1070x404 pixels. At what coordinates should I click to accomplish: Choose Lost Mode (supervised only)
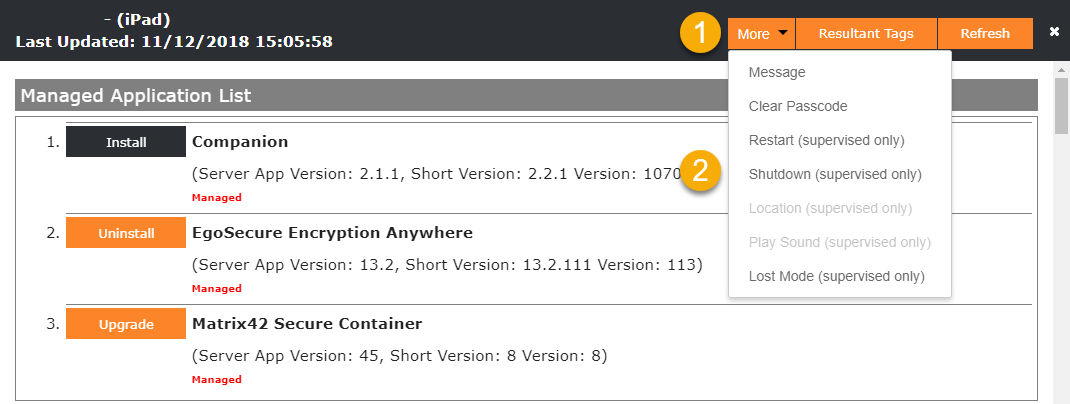coord(839,277)
